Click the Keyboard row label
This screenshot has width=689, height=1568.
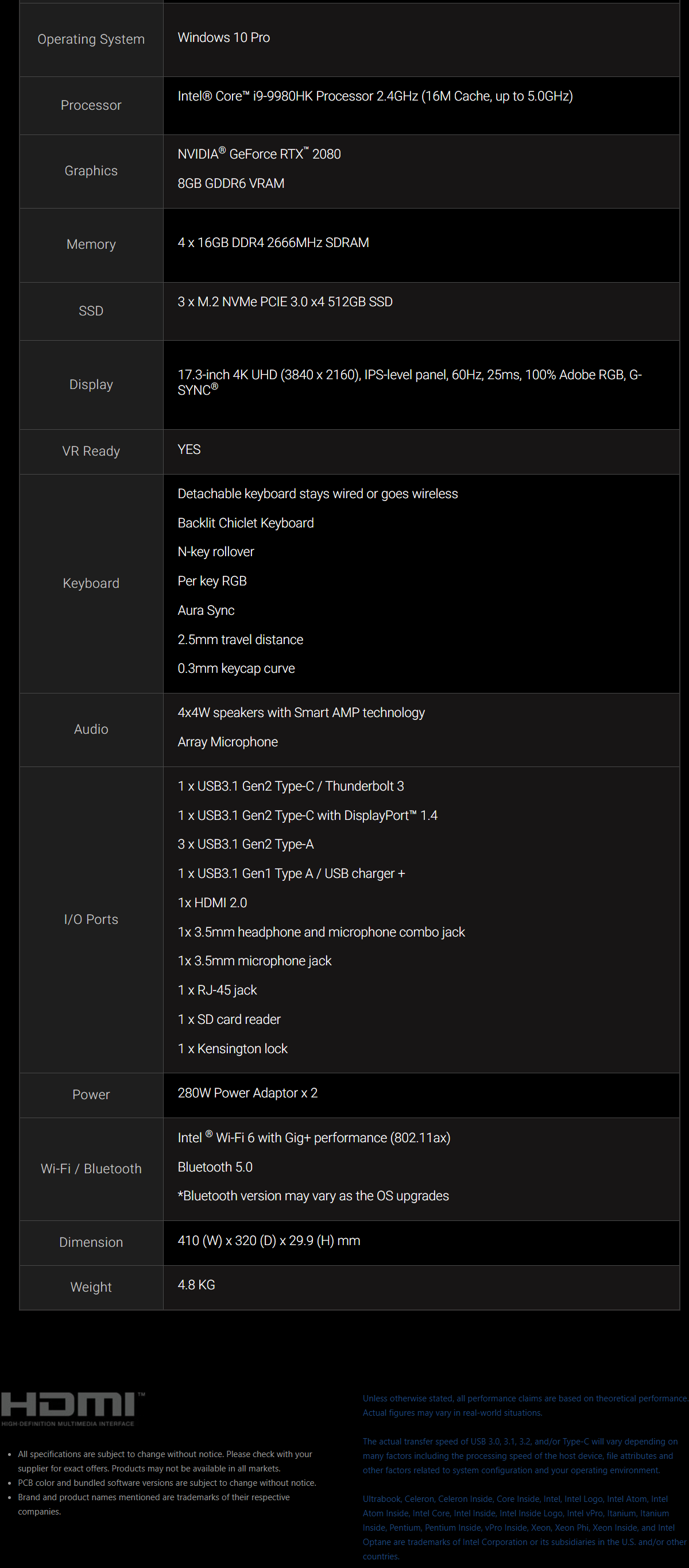(x=91, y=583)
